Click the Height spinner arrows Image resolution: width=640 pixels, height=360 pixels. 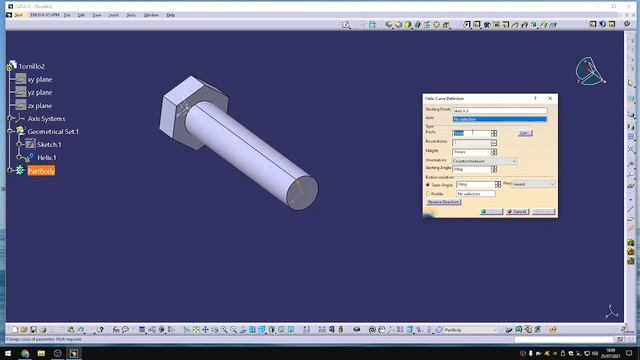[x=494, y=152]
